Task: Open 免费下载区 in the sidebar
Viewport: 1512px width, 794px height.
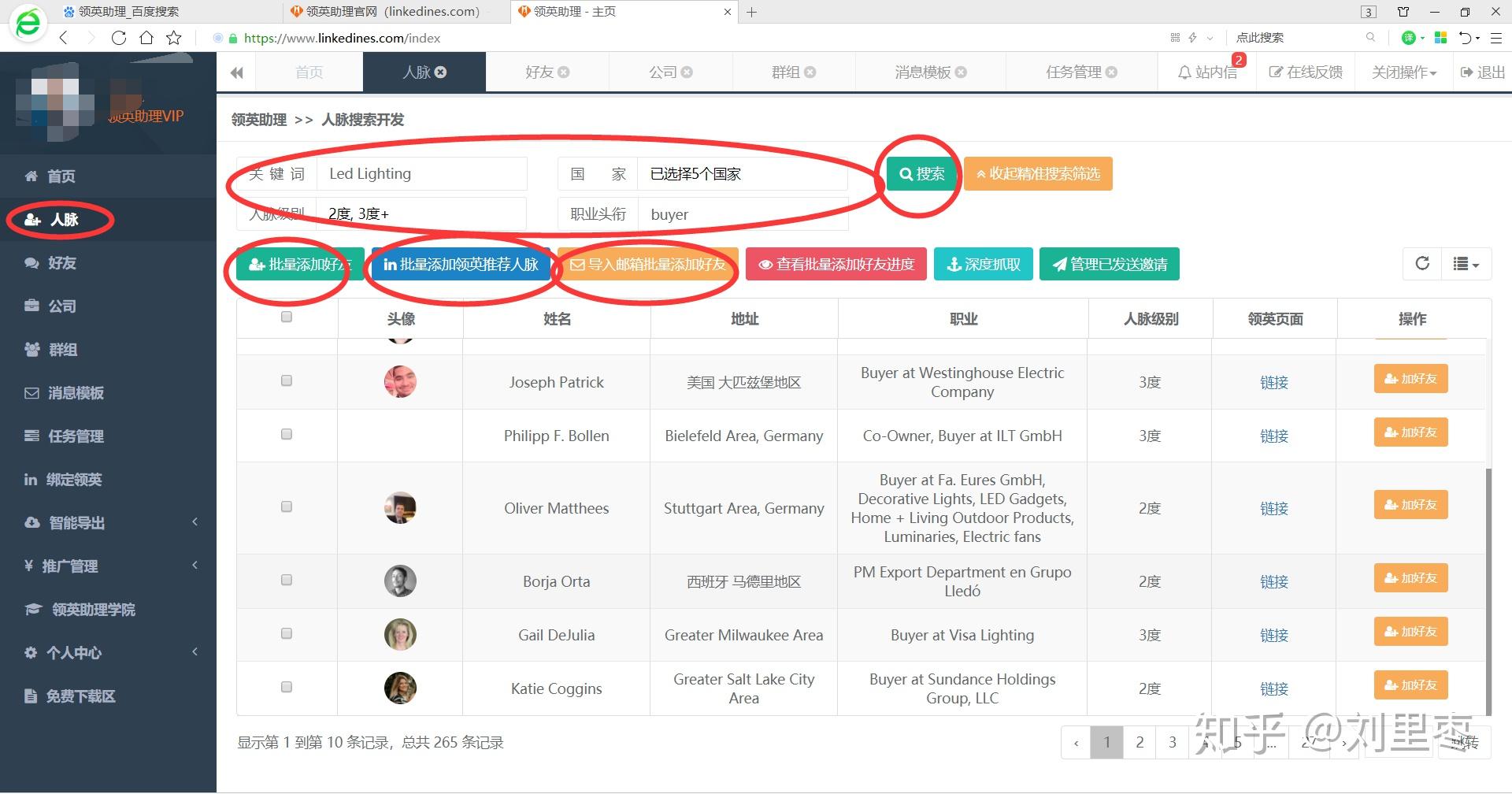Action: pyautogui.click(x=109, y=696)
